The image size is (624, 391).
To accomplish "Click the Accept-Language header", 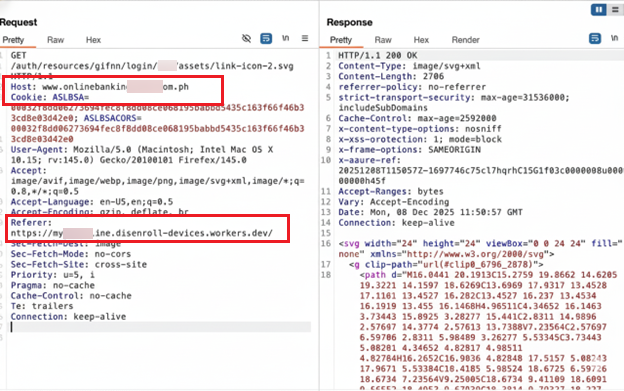I will (x=92, y=202).
